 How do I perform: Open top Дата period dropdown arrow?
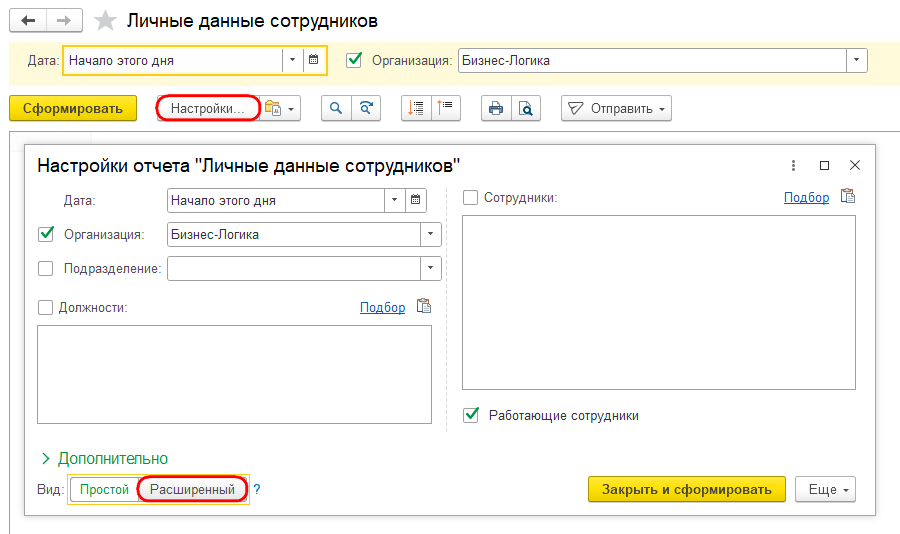(292, 60)
